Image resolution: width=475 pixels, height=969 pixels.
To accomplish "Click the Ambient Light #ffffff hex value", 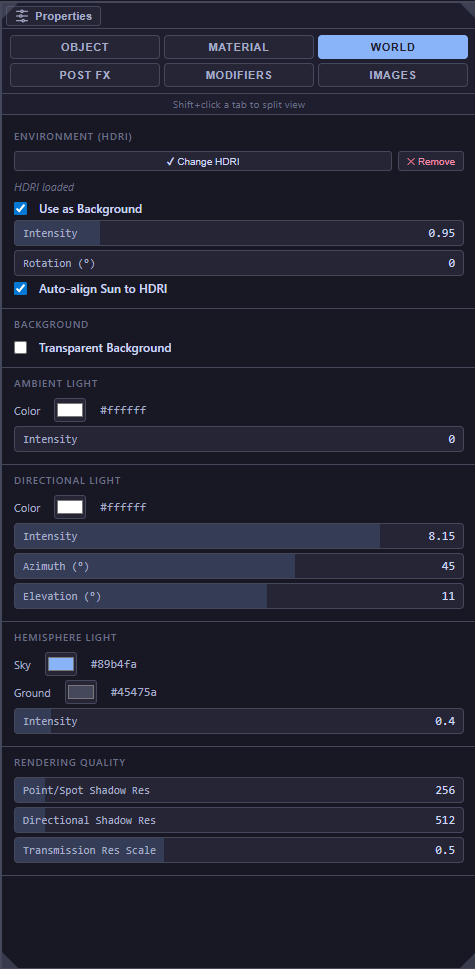I will click(124, 410).
